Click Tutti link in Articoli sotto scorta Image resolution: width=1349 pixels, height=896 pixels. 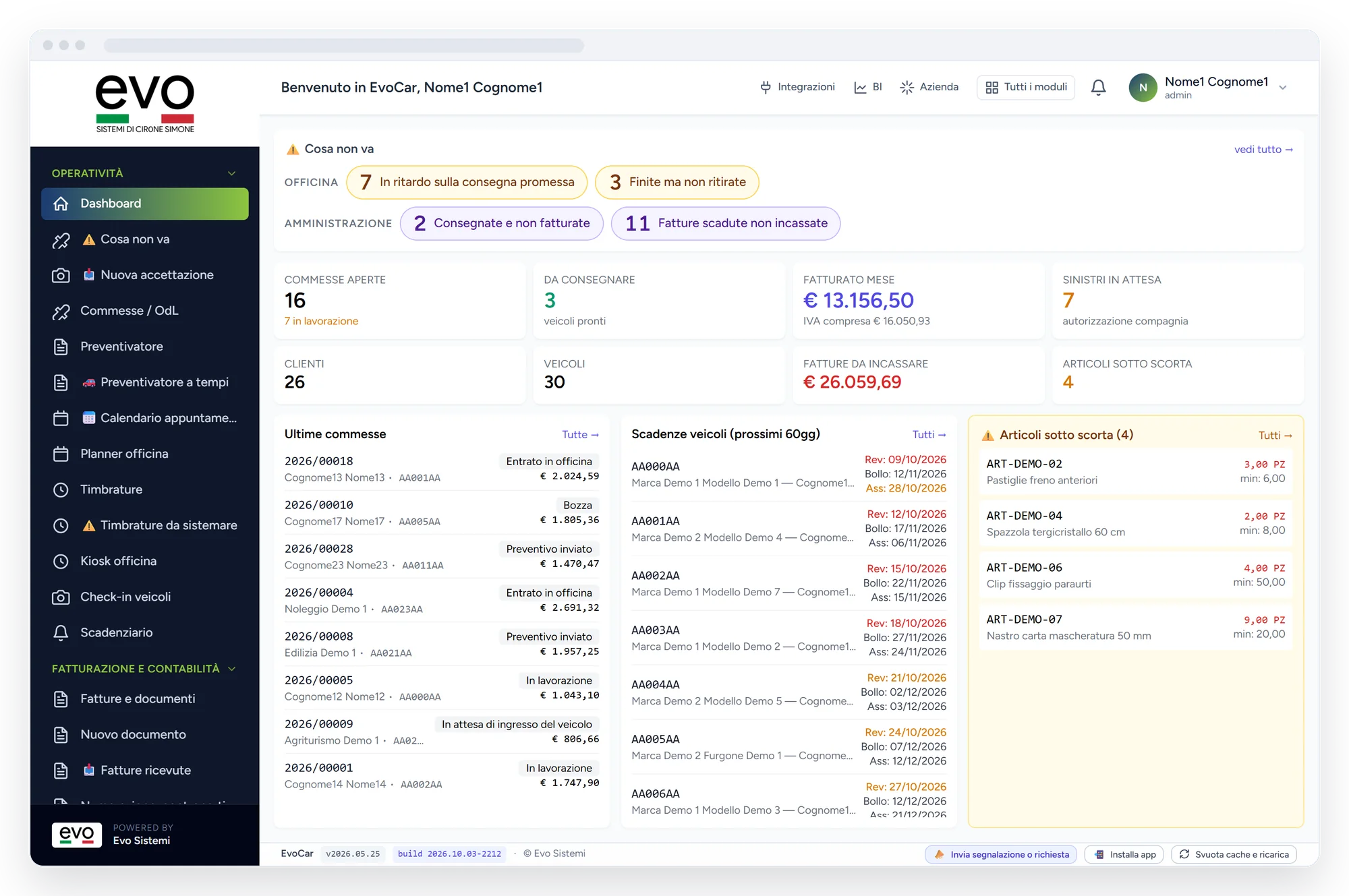(x=1275, y=436)
